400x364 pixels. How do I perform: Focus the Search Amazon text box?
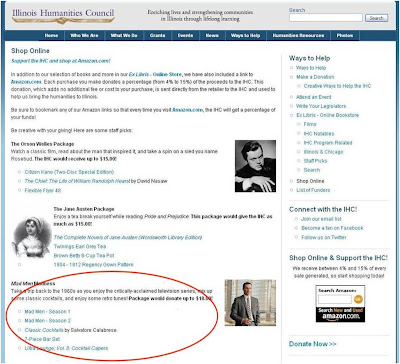tap(335, 299)
